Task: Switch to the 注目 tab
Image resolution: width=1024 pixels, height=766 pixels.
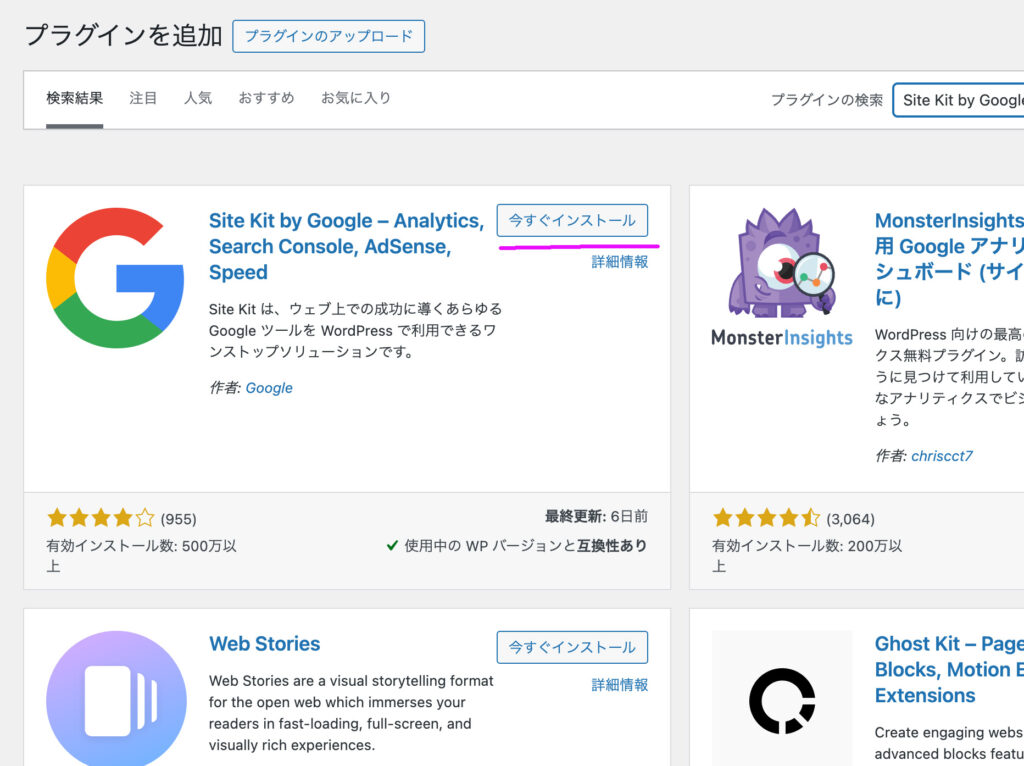Action: pos(143,99)
